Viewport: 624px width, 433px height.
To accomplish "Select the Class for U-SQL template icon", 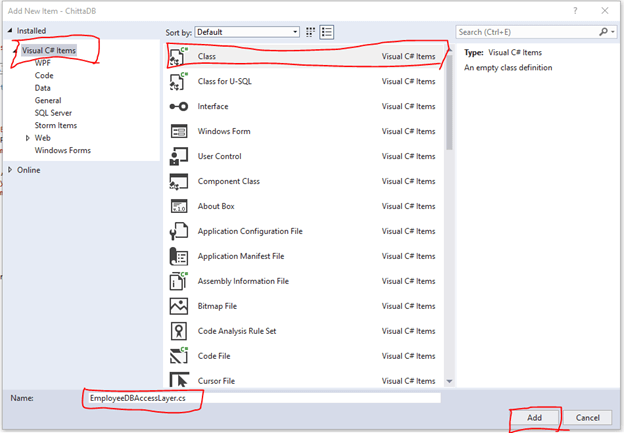I will tap(179, 82).
